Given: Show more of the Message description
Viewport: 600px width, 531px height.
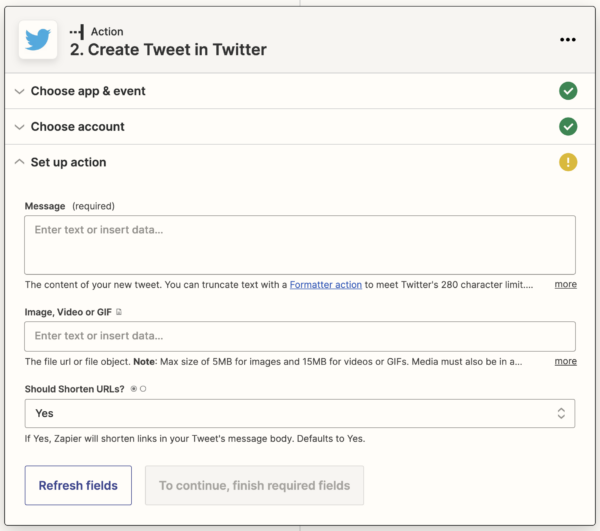Looking at the screenshot, I should (x=566, y=284).
